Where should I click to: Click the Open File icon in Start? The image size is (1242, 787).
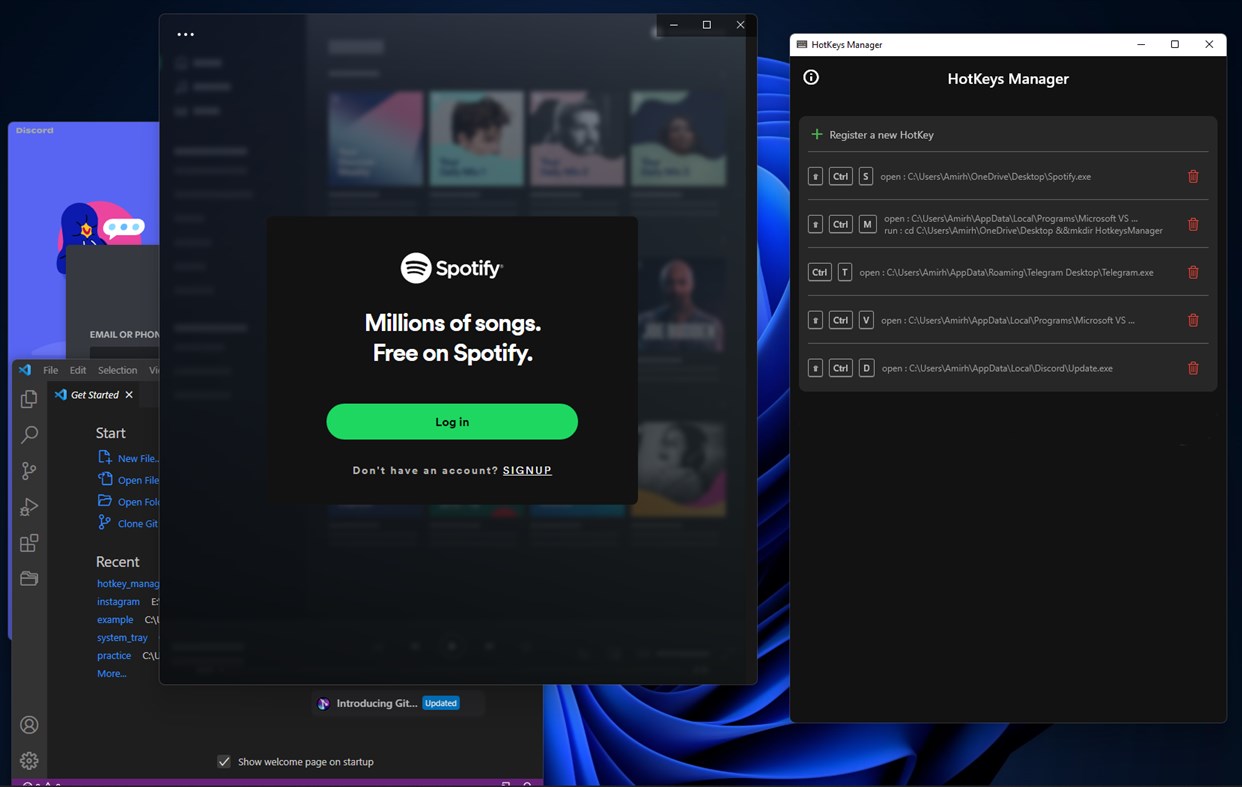tap(105, 479)
